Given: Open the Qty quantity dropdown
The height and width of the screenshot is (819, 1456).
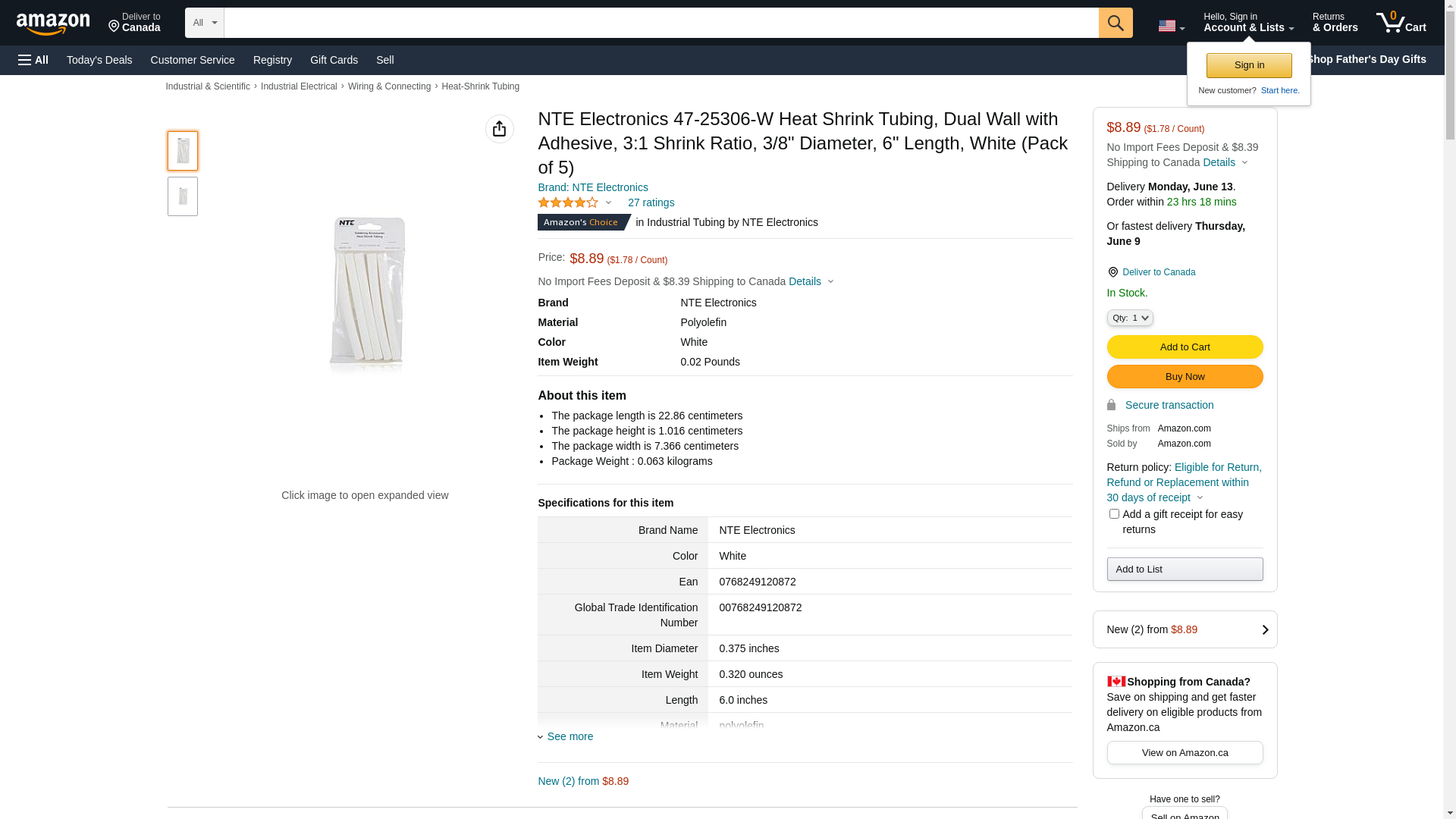Looking at the screenshot, I should (1130, 318).
